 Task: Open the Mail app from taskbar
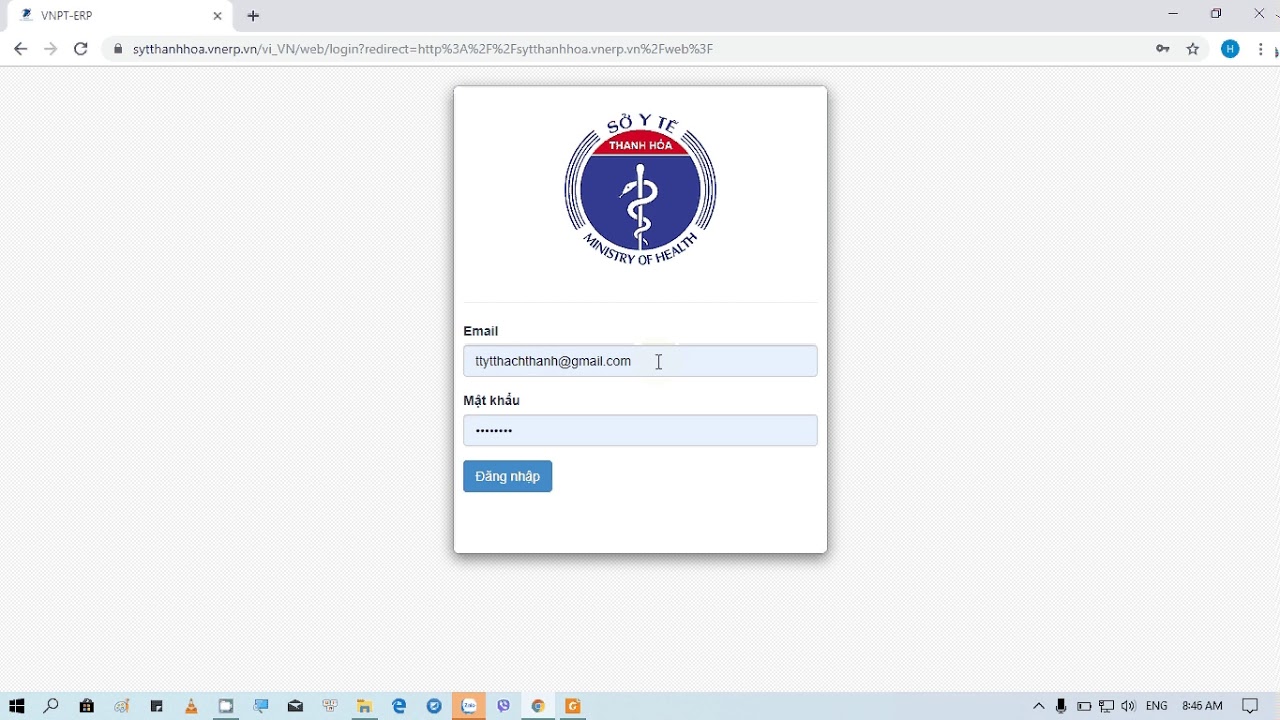pos(295,706)
